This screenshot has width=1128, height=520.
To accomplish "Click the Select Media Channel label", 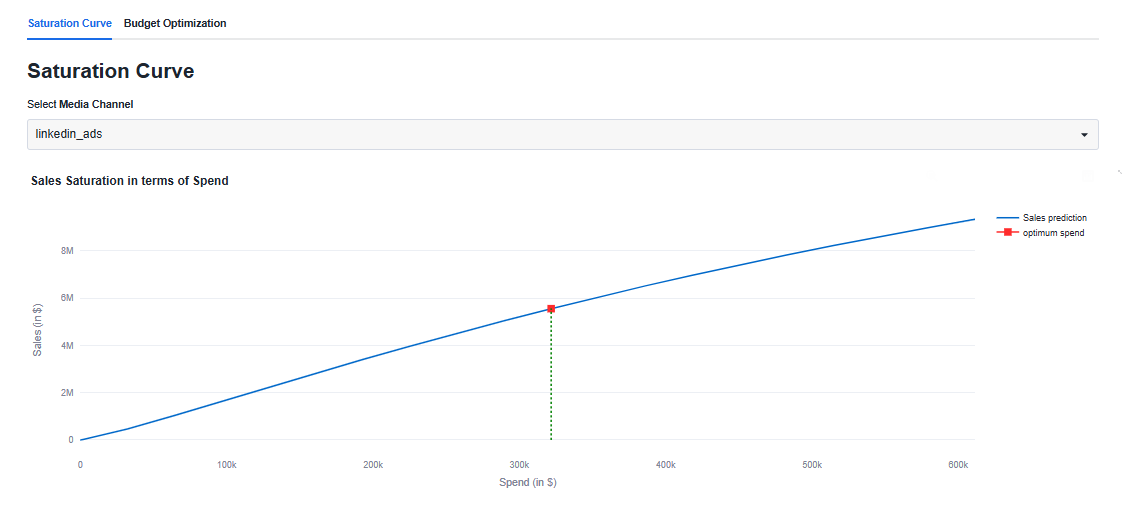I will 80,104.
